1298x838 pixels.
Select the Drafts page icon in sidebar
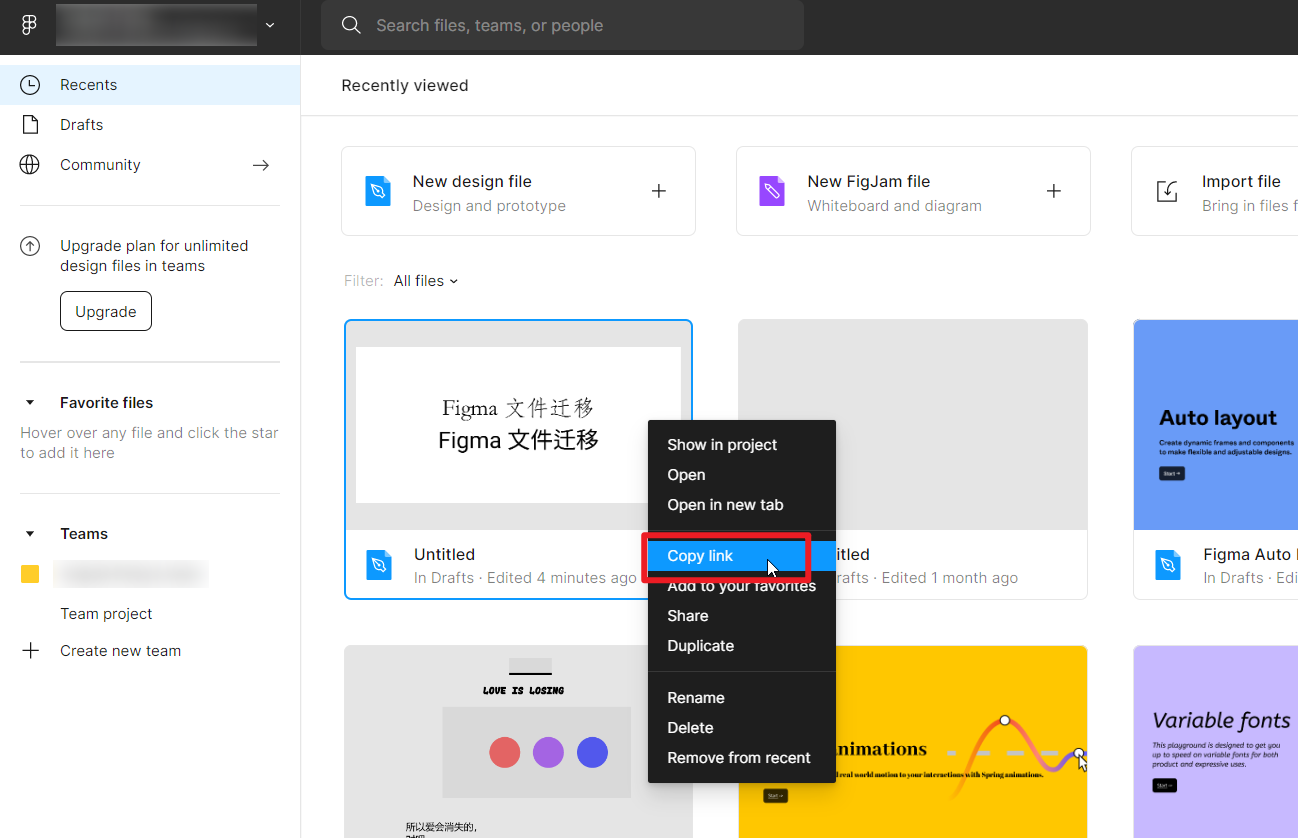point(30,124)
